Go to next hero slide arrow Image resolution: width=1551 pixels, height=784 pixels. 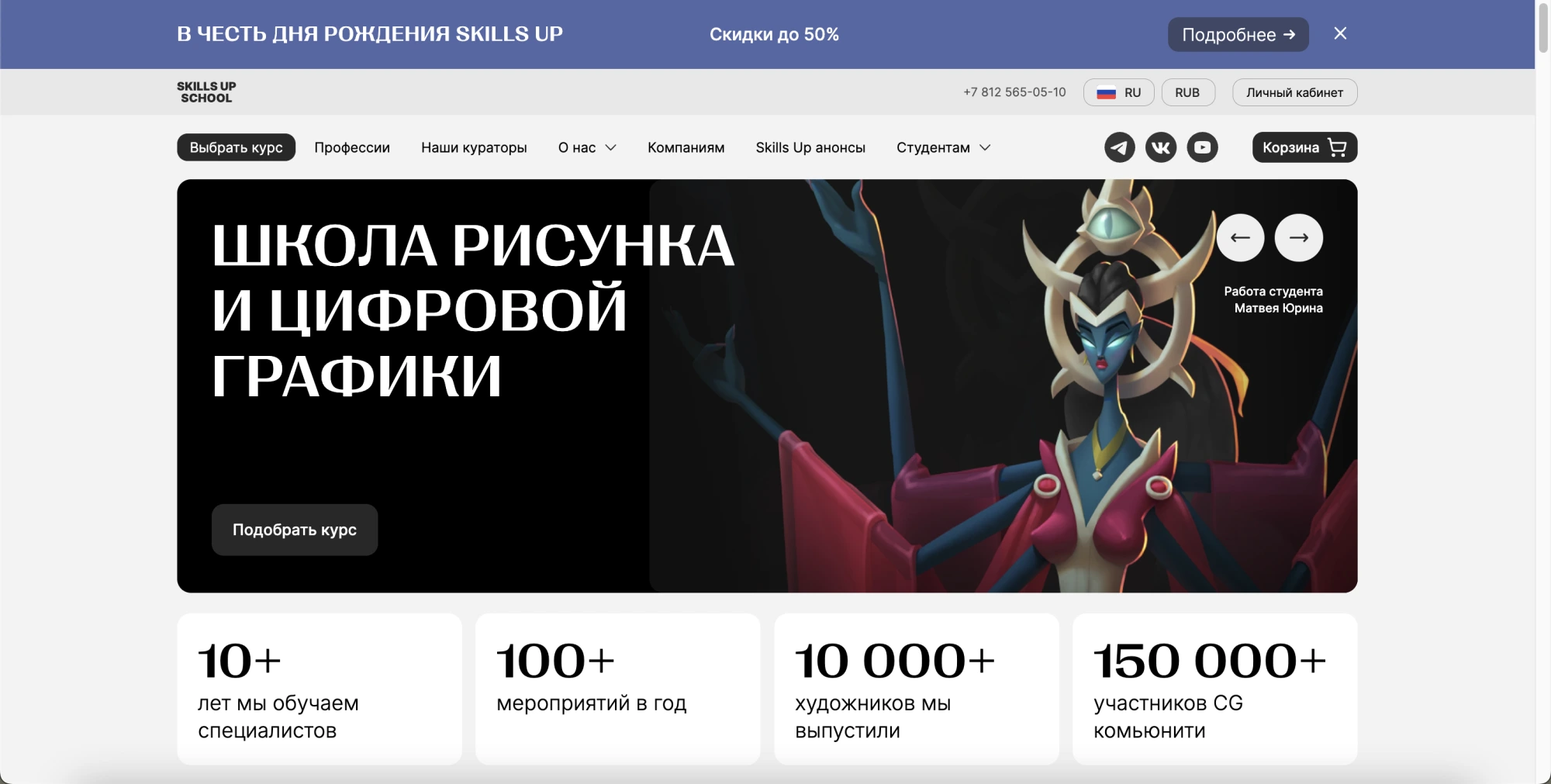point(1299,237)
